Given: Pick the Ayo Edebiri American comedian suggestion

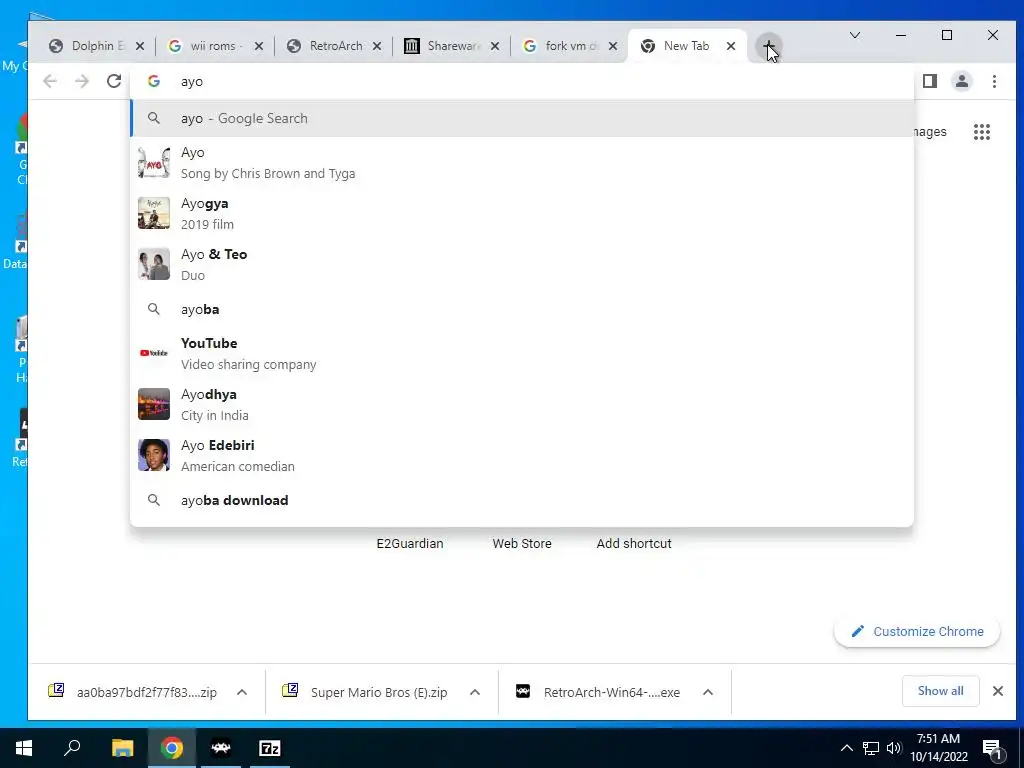Looking at the screenshot, I should (522, 455).
